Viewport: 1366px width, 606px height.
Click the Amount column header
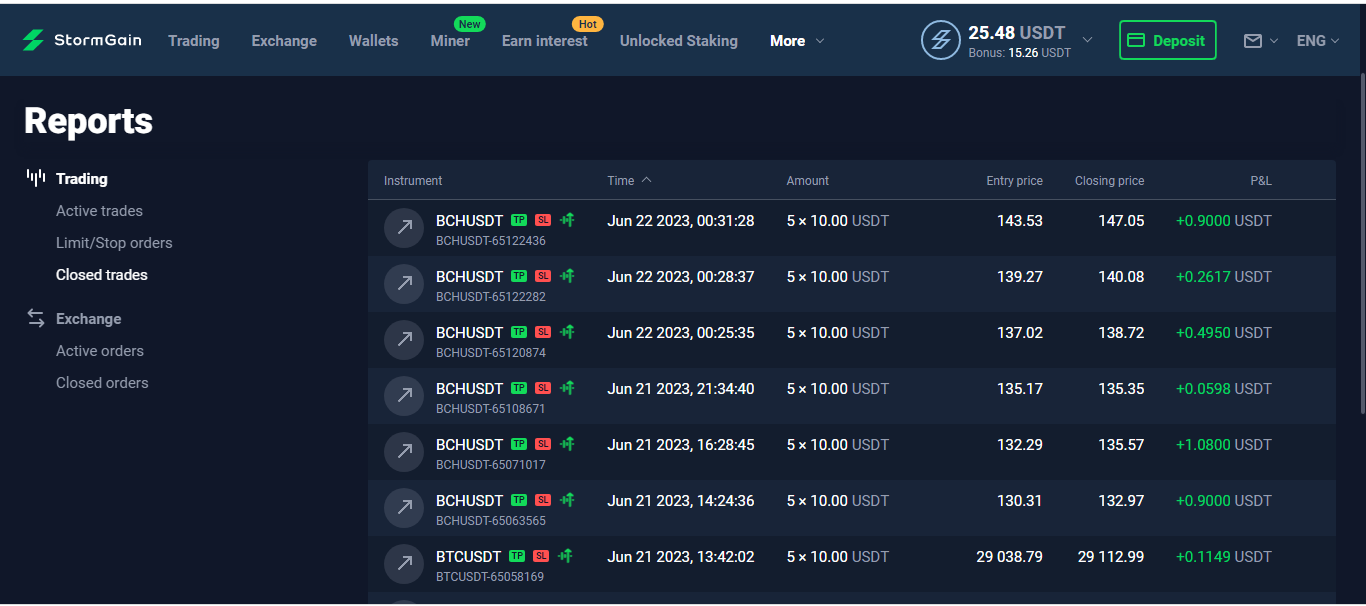pos(808,181)
